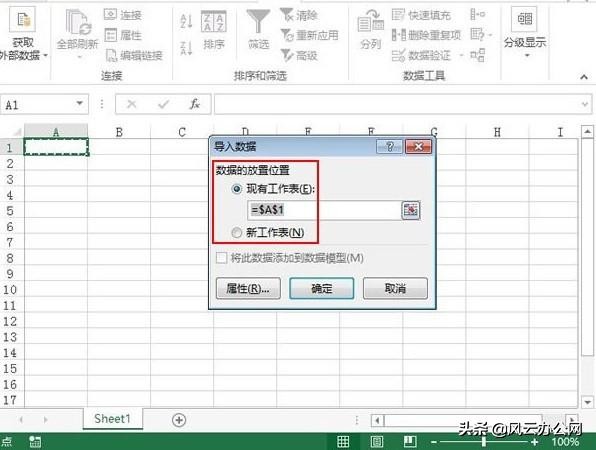Confirm import with the OK button
The width and height of the screenshot is (596, 450).
pyautogui.click(x=322, y=288)
